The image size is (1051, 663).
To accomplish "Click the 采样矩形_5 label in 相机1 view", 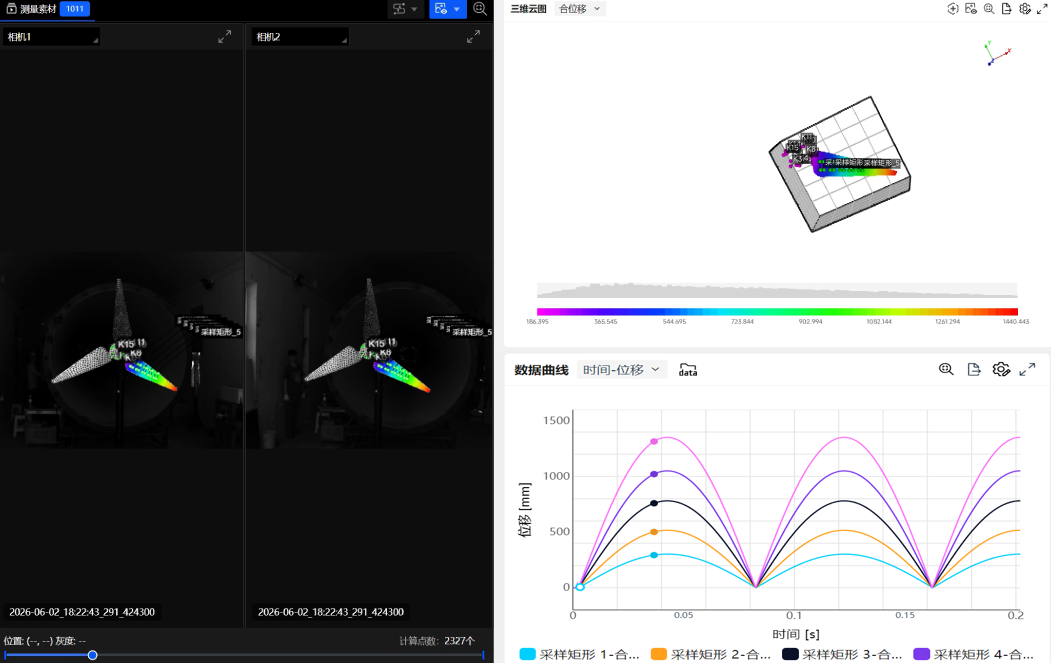I will pyautogui.click(x=221, y=332).
